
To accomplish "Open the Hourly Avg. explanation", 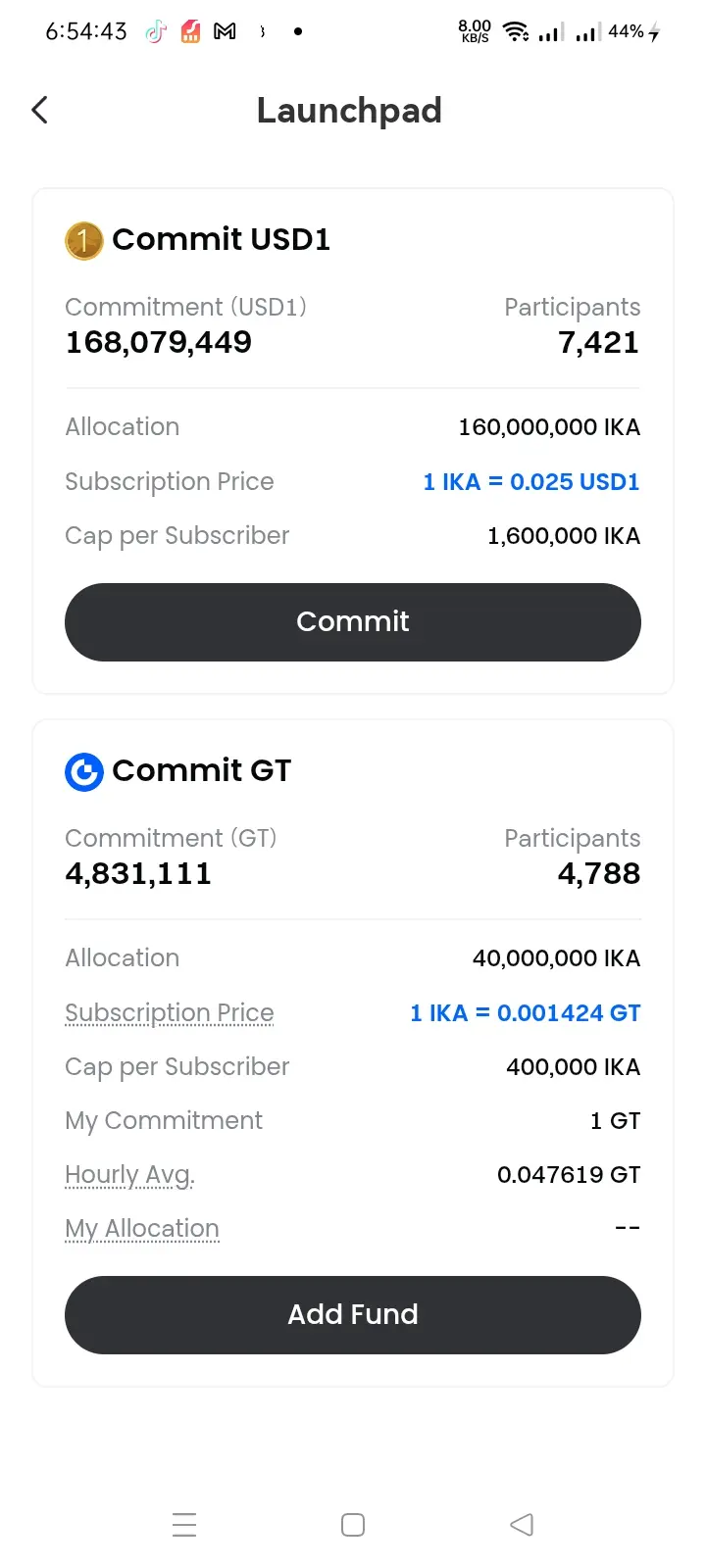I will coord(129,1175).
